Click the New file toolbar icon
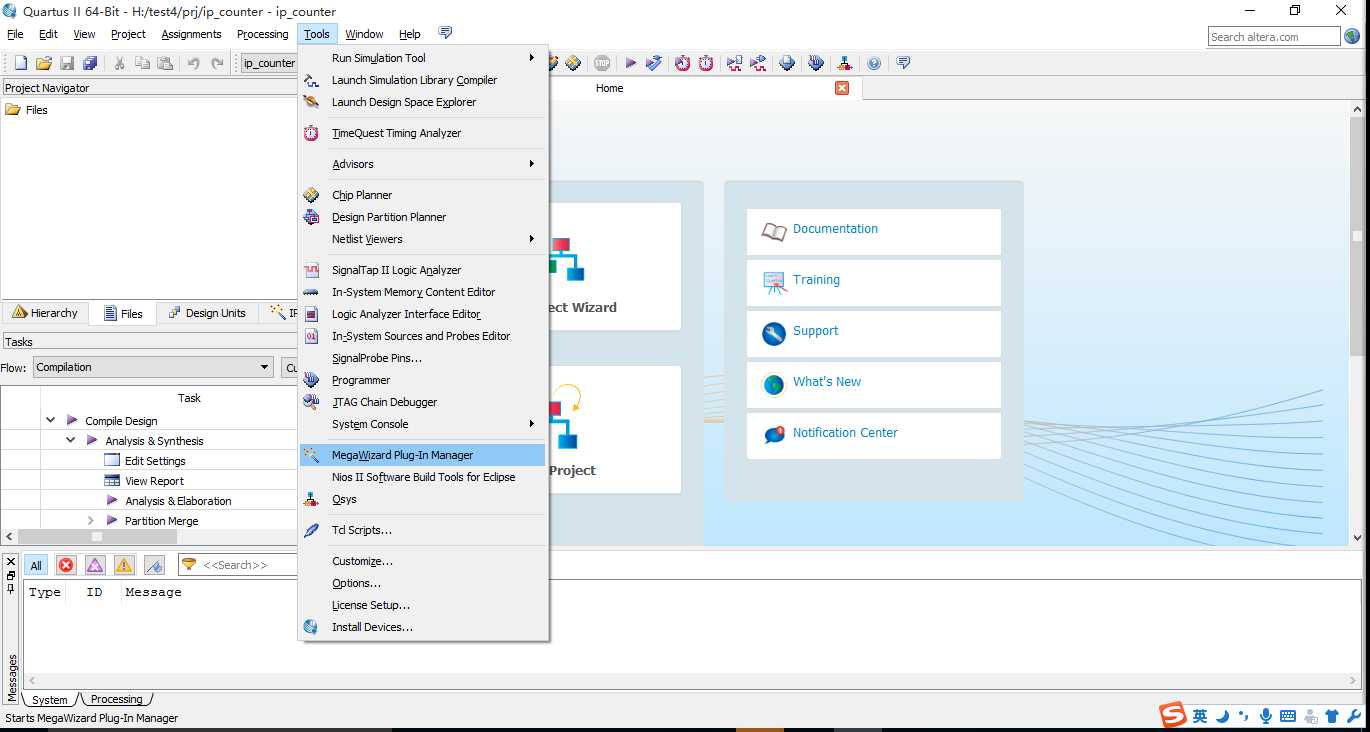The height and width of the screenshot is (732, 1370). tap(20, 63)
